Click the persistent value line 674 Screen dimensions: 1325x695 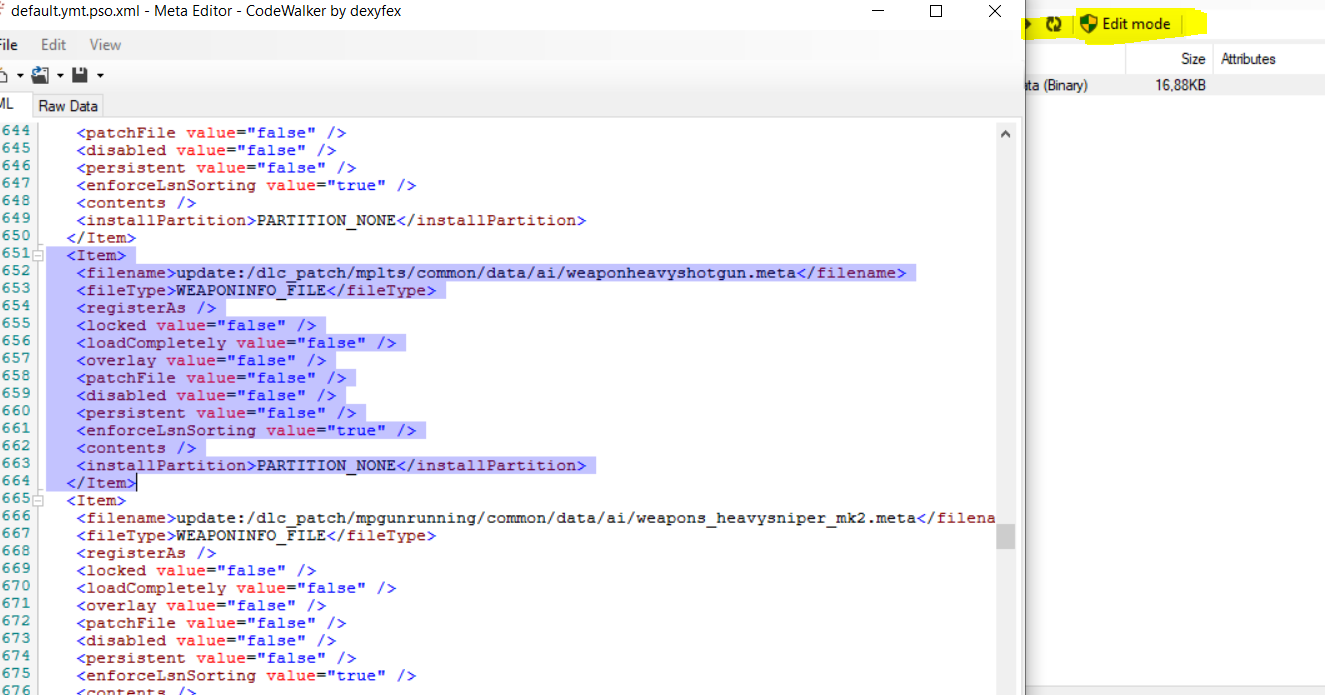216,658
